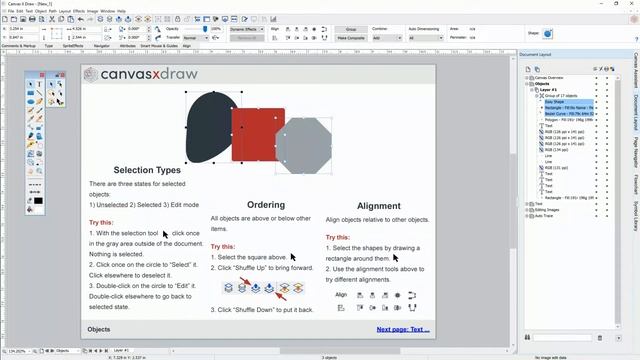The width and height of the screenshot is (640, 360).
Task: Open the Canvas Assistant side tab
Action: (636, 70)
